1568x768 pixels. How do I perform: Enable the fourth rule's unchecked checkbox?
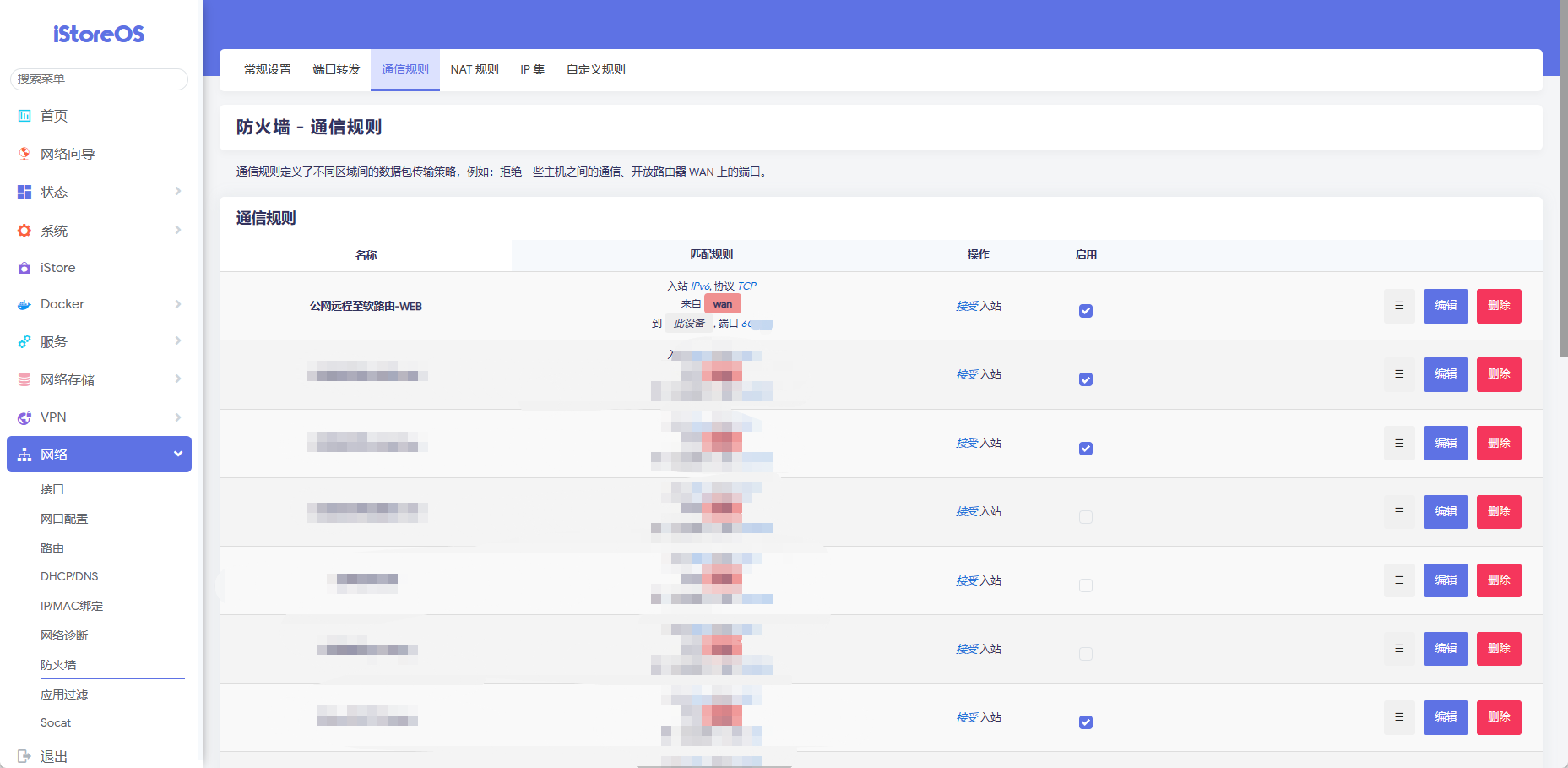(x=1086, y=517)
